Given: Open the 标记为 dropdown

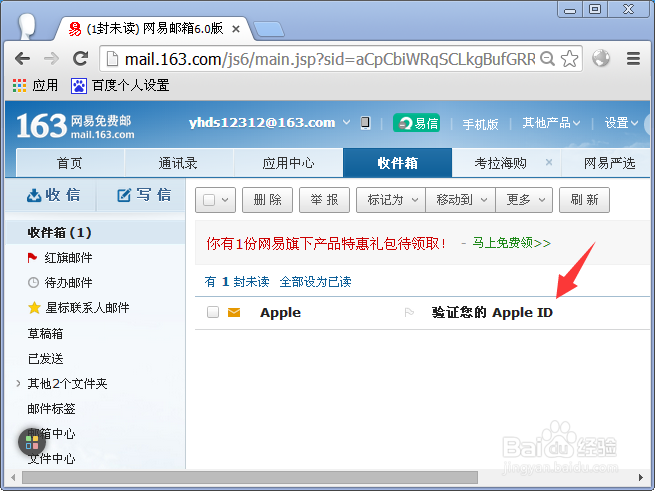Looking at the screenshot, I should point(391,200).
